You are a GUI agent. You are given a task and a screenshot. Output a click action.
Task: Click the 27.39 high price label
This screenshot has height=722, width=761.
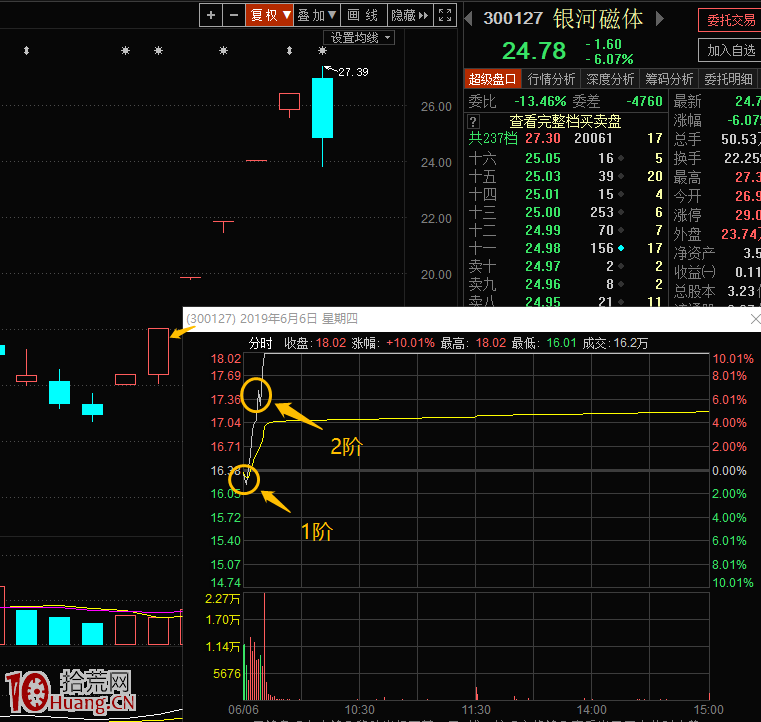[x=353, y=72]
